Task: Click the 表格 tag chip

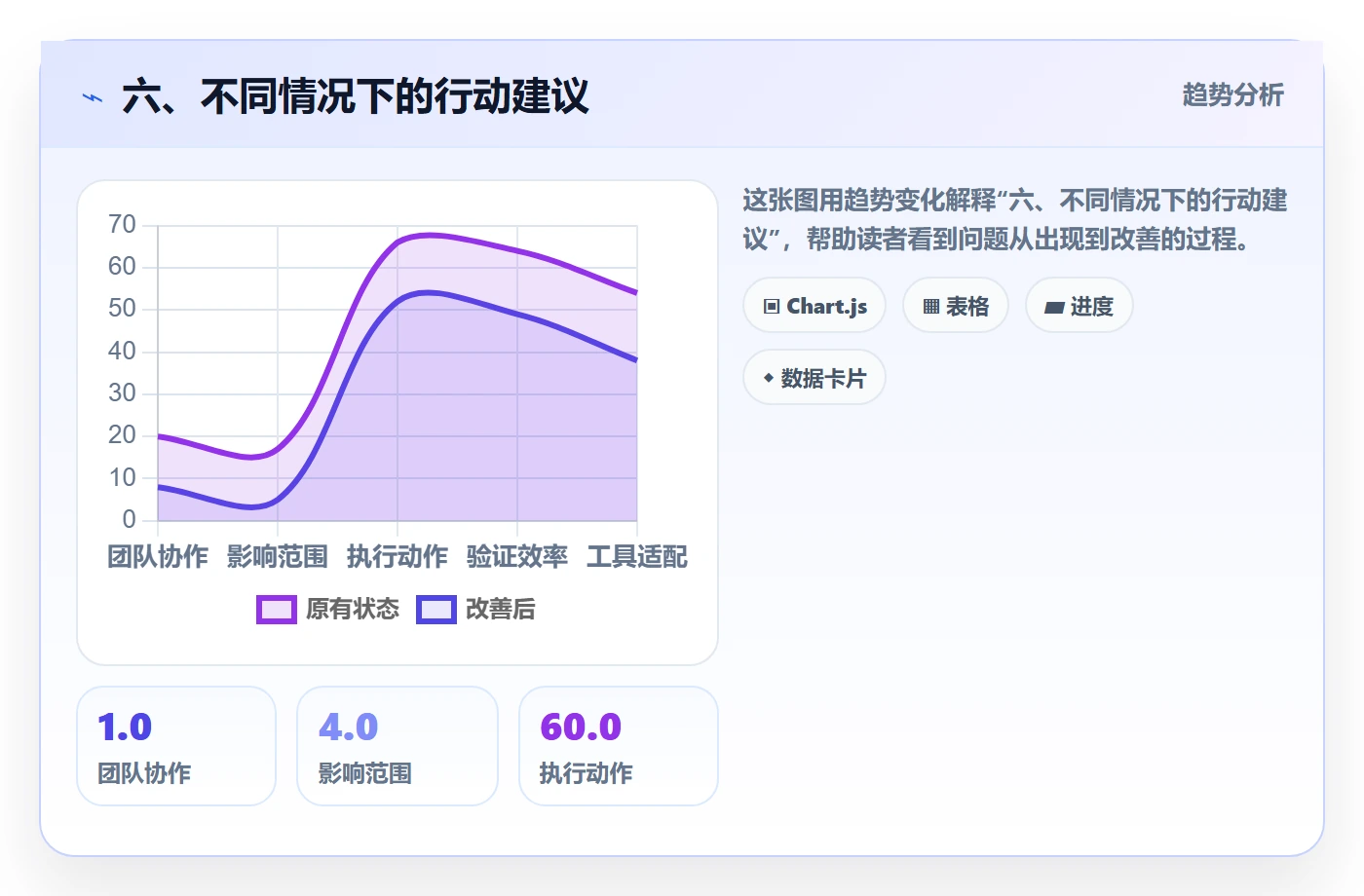Action: [x=956, y=306]
